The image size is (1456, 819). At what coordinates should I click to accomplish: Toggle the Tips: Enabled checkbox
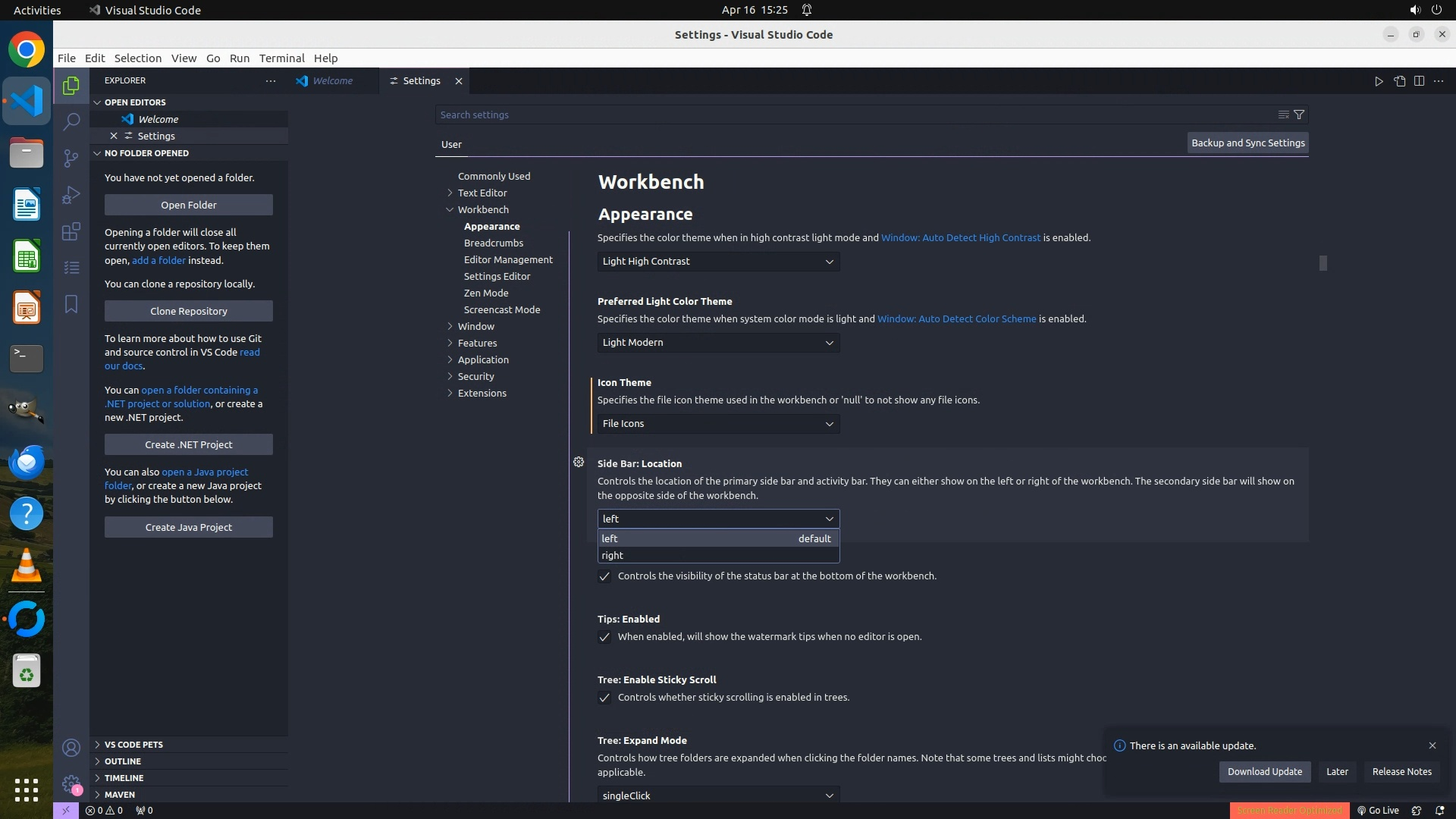click(604, 637)
